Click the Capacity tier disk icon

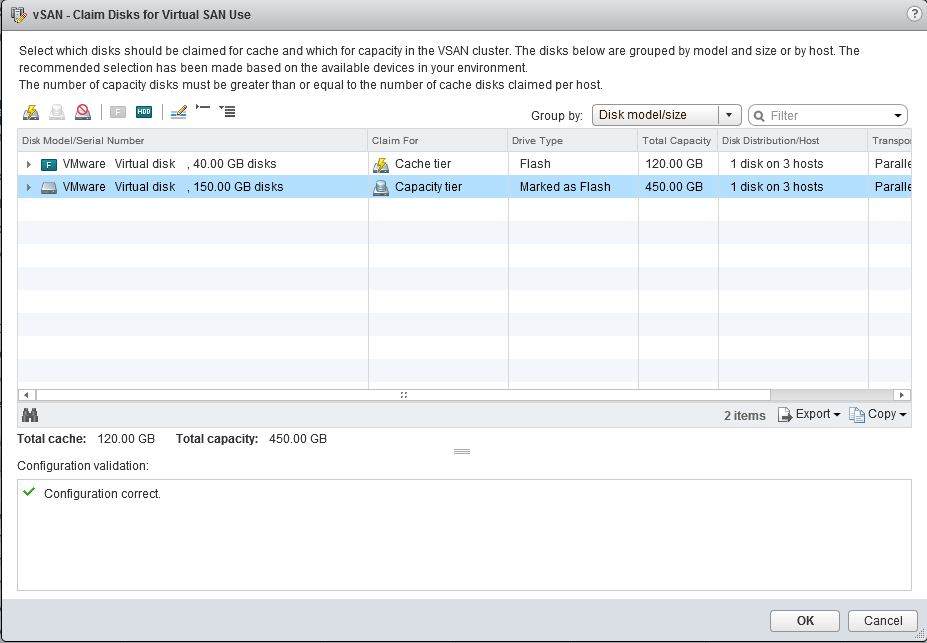point(381,188)
